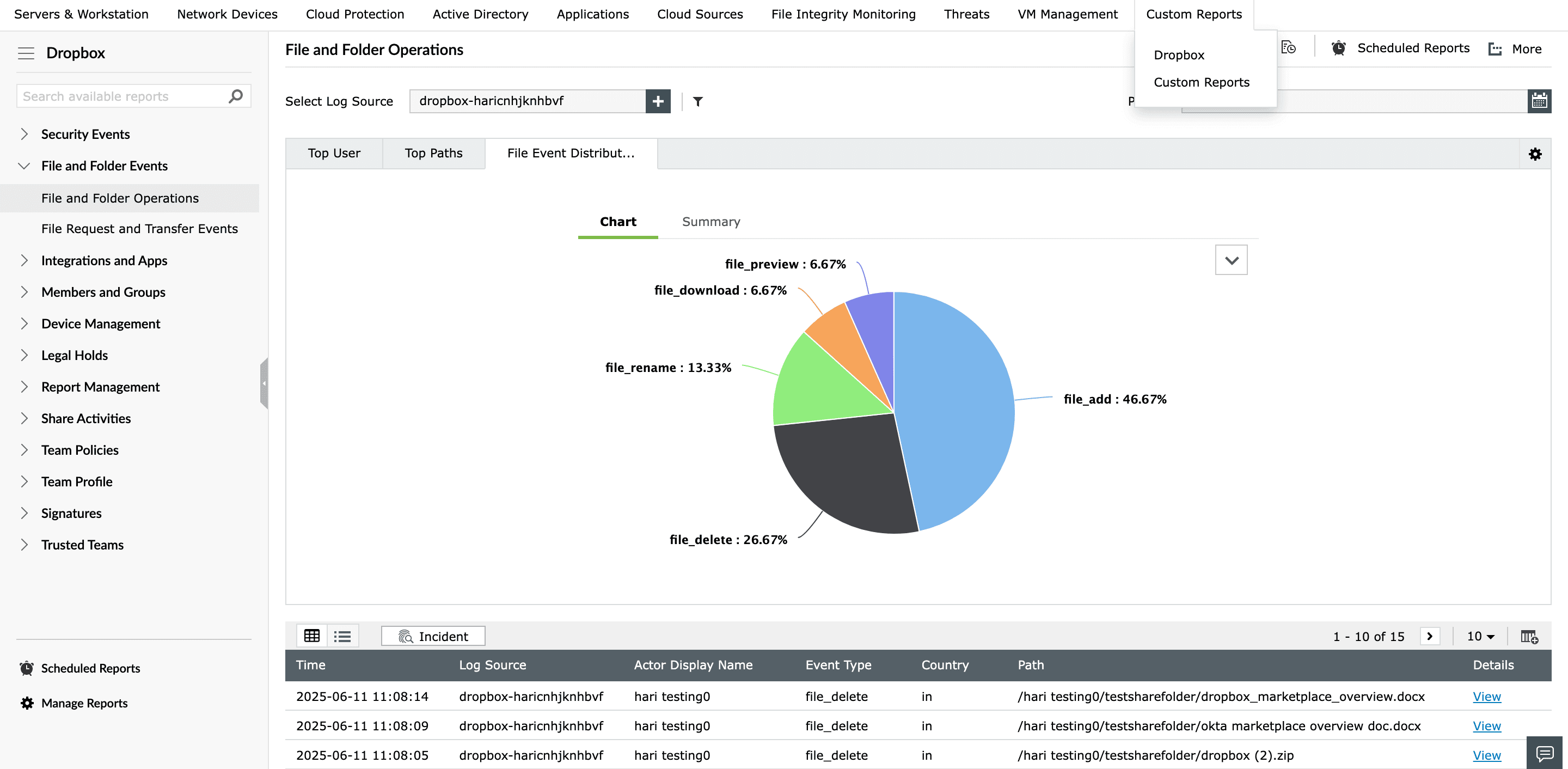This screenshot has height=769, width=1568.
Task: Click the sidebar Scheduled Reports clock icon
Action: pyautogui.click(x=27, y=668)
